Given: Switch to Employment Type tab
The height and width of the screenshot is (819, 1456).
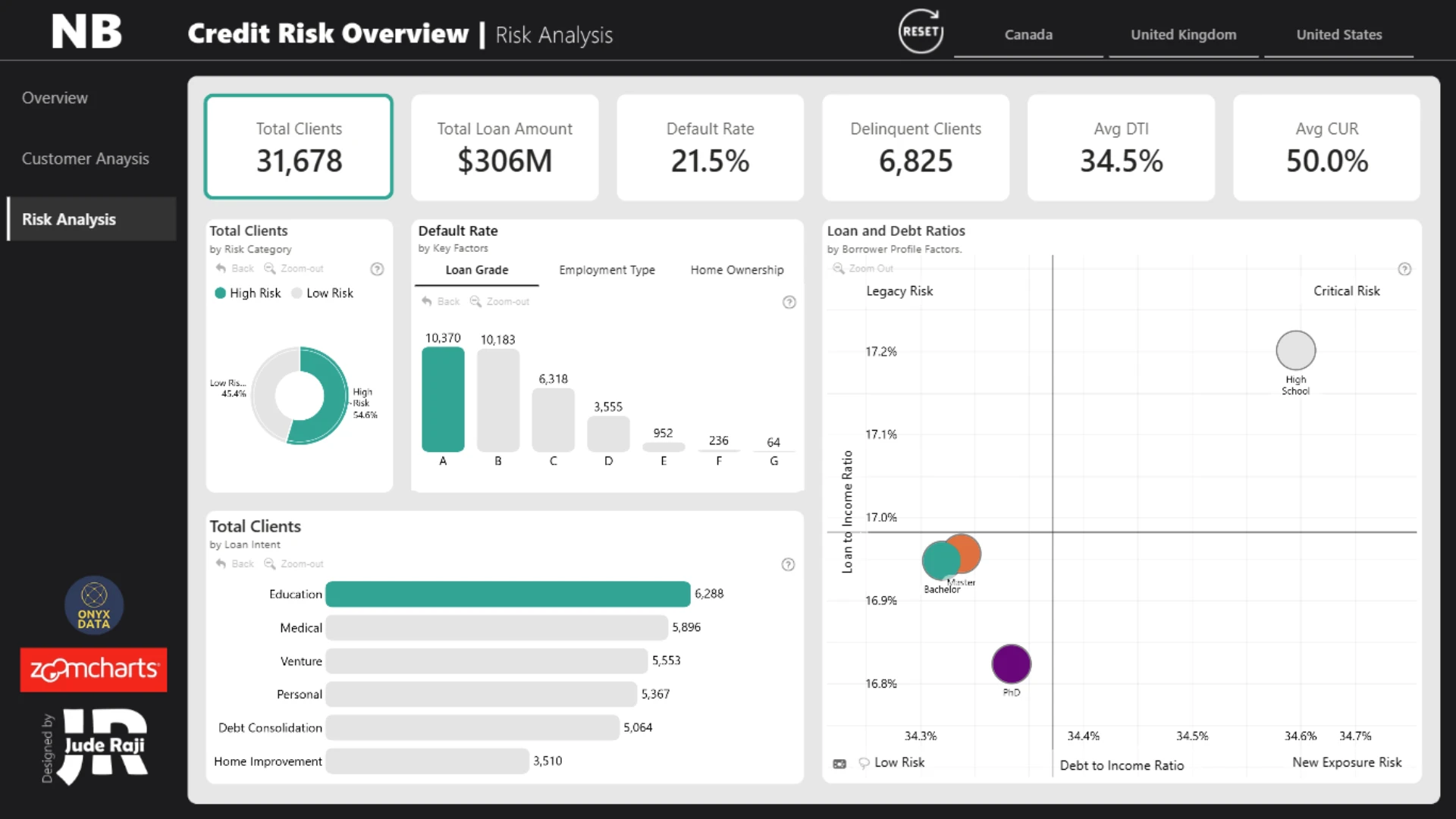Looking at the screenshot, I should tap(607, 270).
